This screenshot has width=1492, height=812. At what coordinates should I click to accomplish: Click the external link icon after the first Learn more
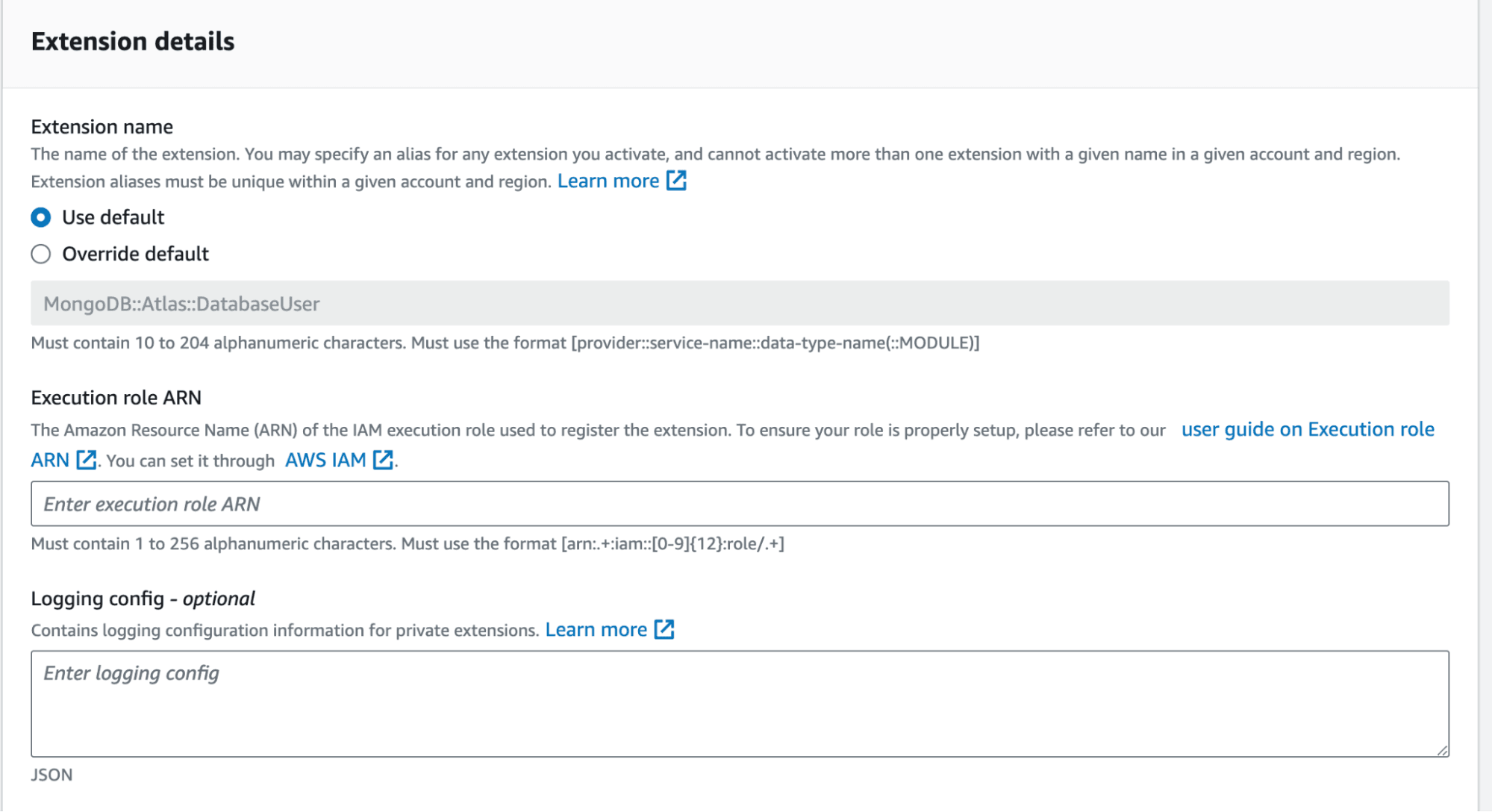tap(676, 180)
